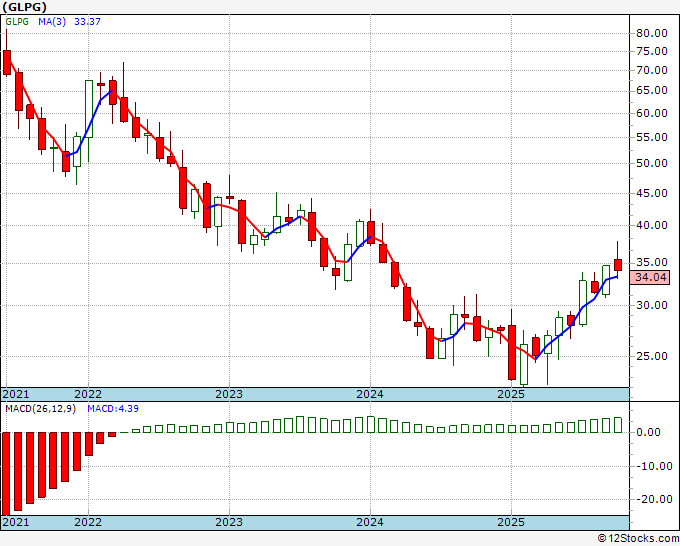The height and width of the screenshot is (546, 680).
Task: Click the 45.00 price axis label
Action: [651, 193]
